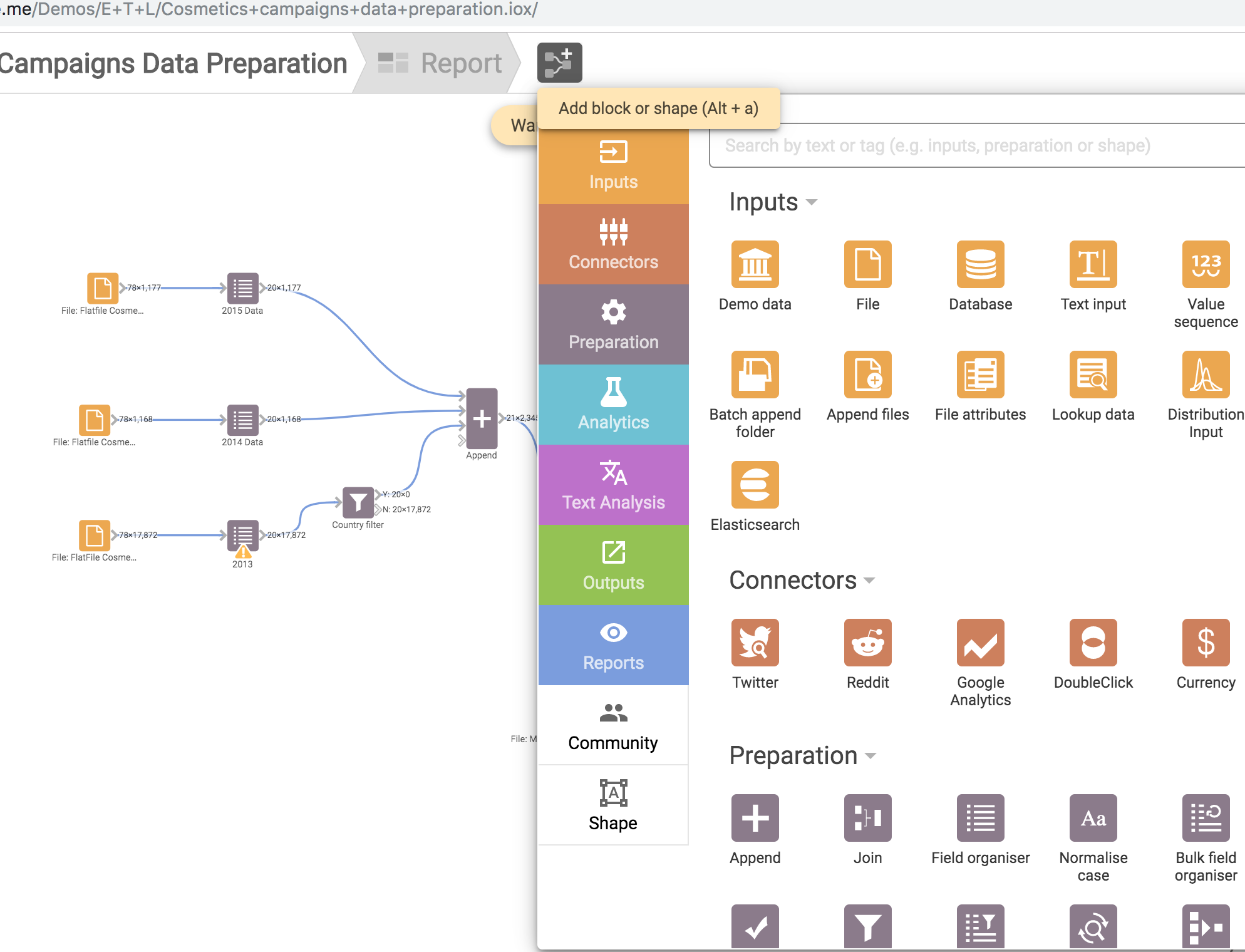Image resolution: width=1245 pixels, height=952 pixels.
Task: Open the Twitter connector
Action: tap(755, 644)
